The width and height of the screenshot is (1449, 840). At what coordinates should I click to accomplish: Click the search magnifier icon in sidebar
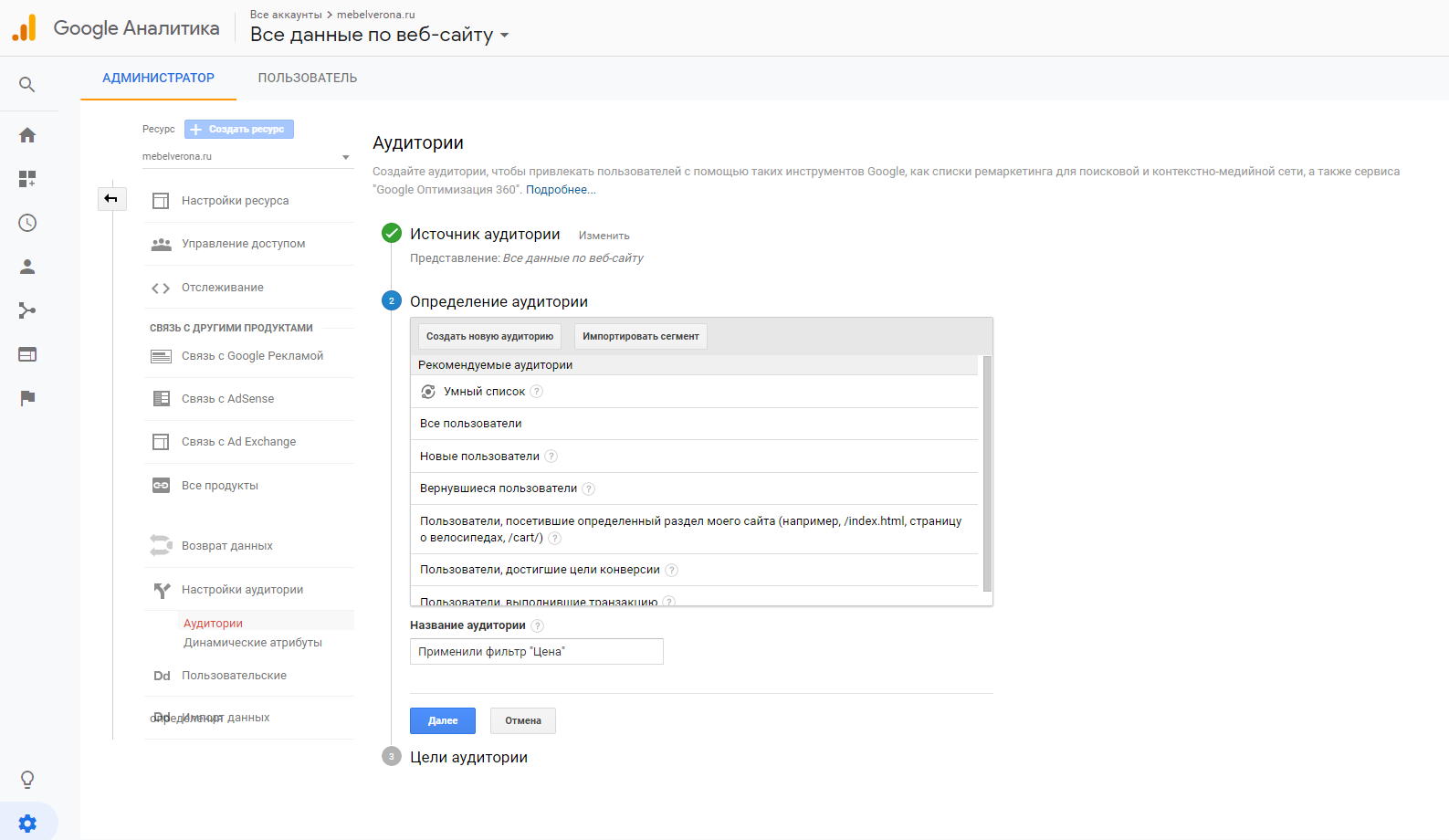click(x=27, y=85)
